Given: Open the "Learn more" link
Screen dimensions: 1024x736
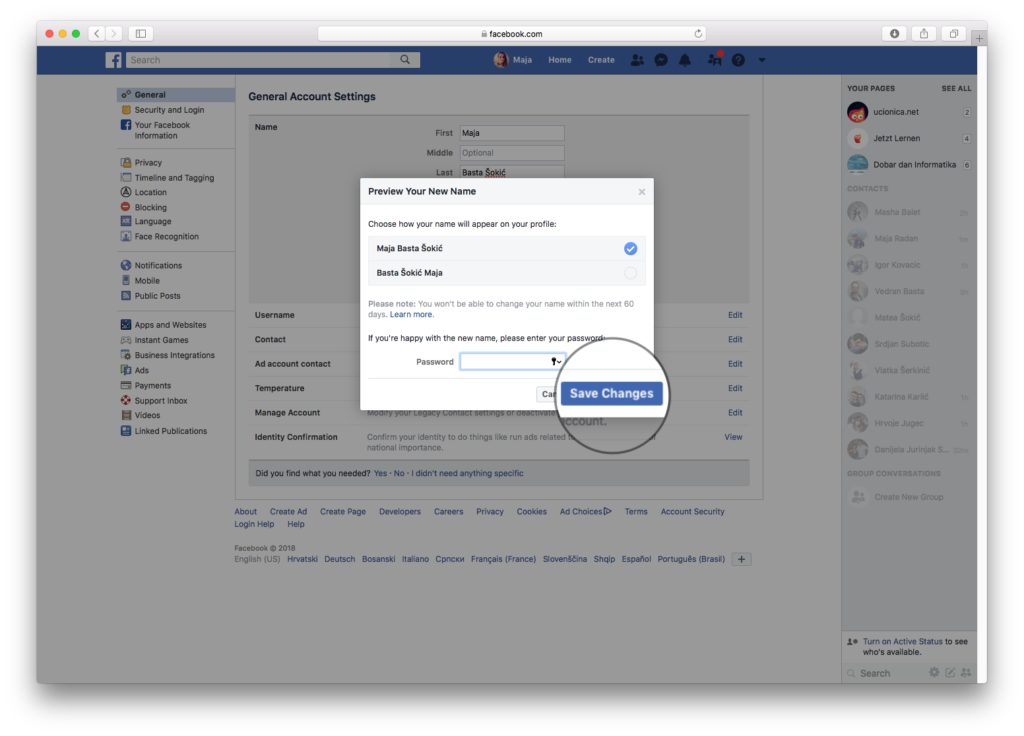Looking at the screenshot, I should coord(412,314).
